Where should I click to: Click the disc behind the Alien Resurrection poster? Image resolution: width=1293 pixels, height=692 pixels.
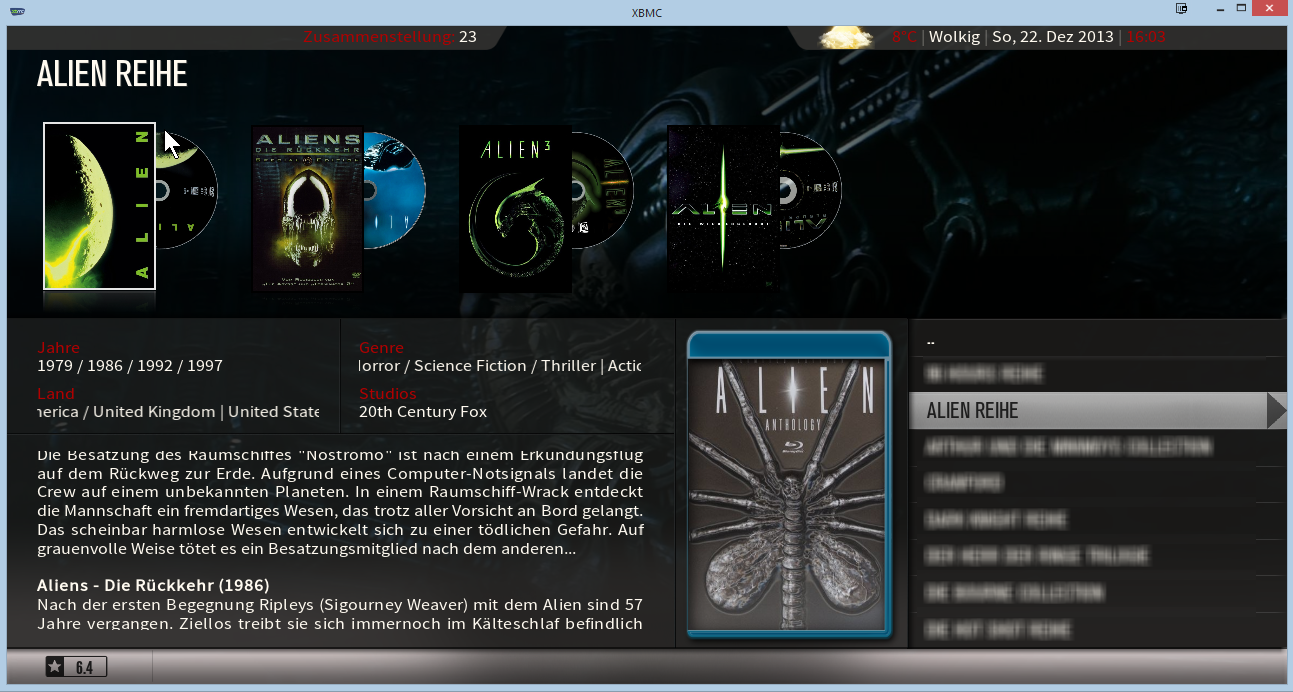point(811,190)
